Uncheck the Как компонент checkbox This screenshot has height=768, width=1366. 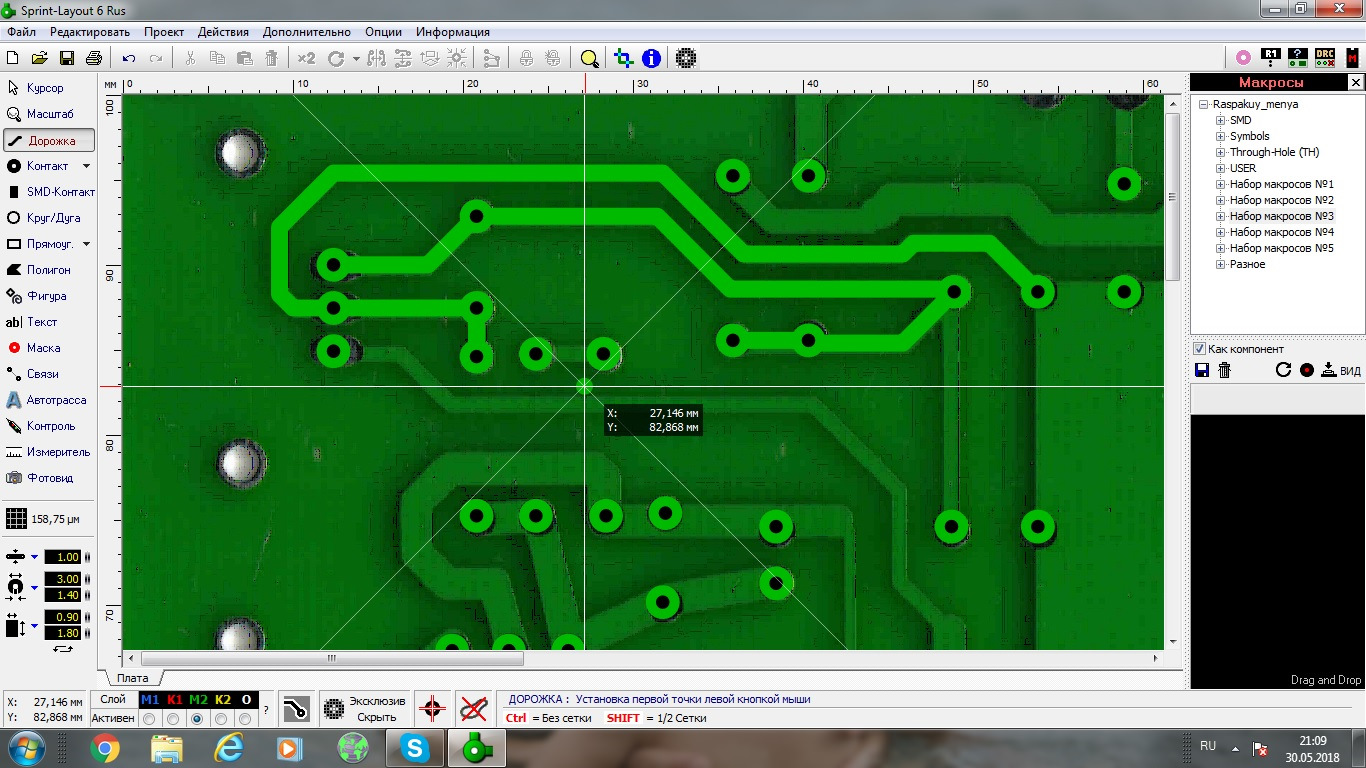click(x=1197, y=348)
